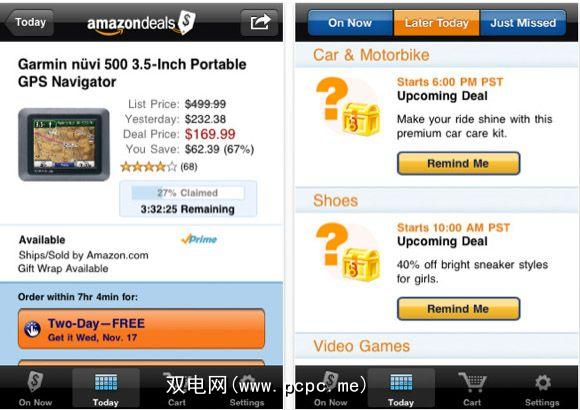Viewport: 580px width, 410px height.
Task: Open the Garmin GPS product thumbnail
Action: click(x=64, y=145)
